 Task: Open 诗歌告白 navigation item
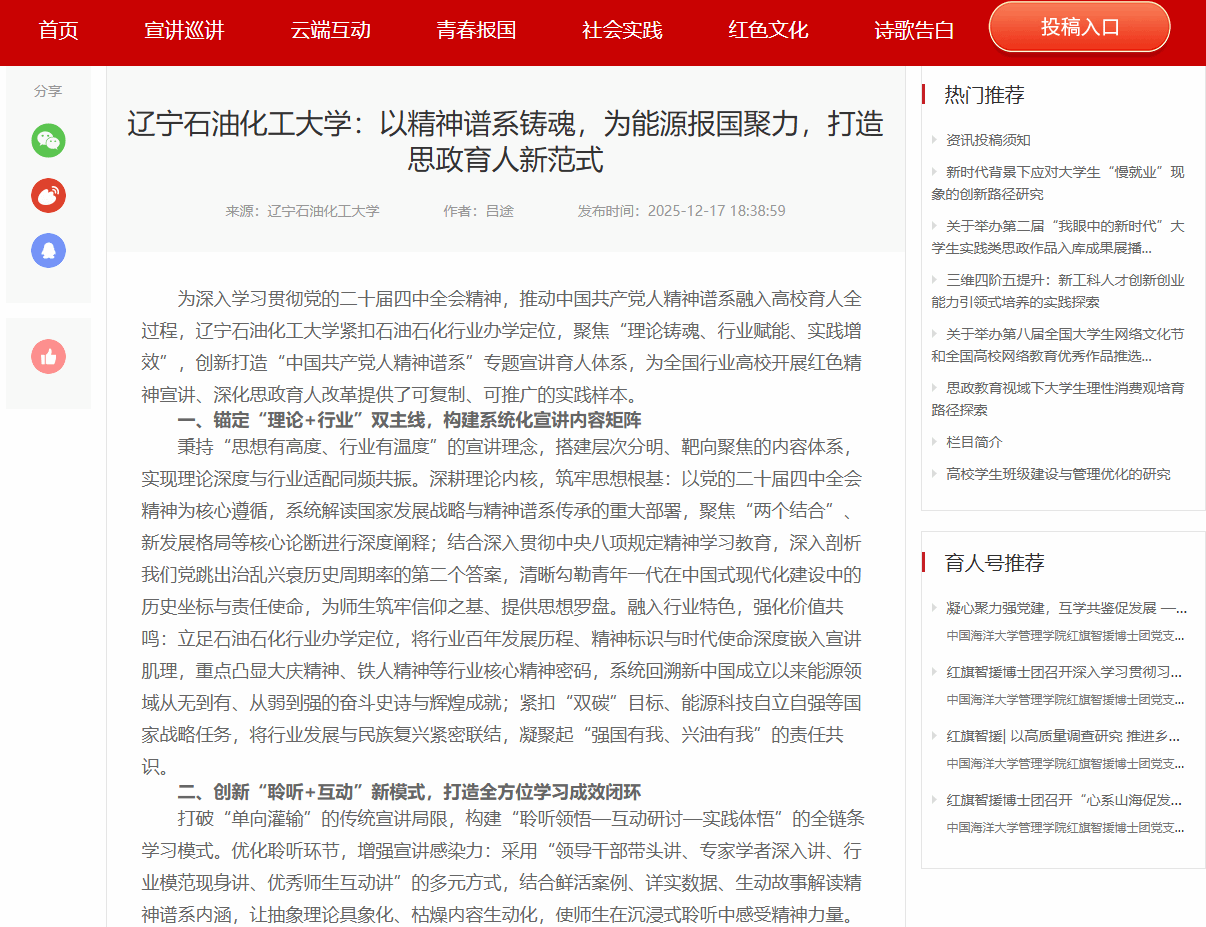pos(914,30)
